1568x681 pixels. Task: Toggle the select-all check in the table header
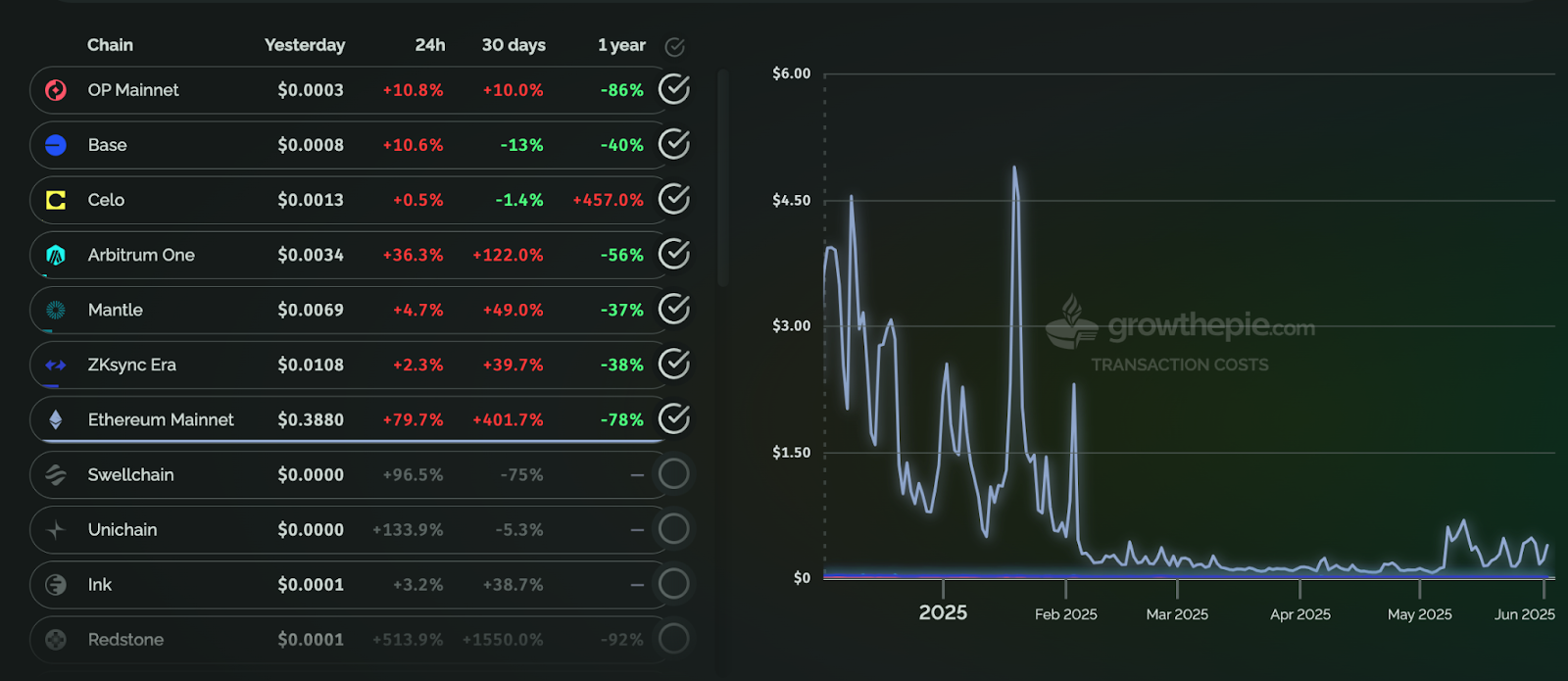(674, 46)
